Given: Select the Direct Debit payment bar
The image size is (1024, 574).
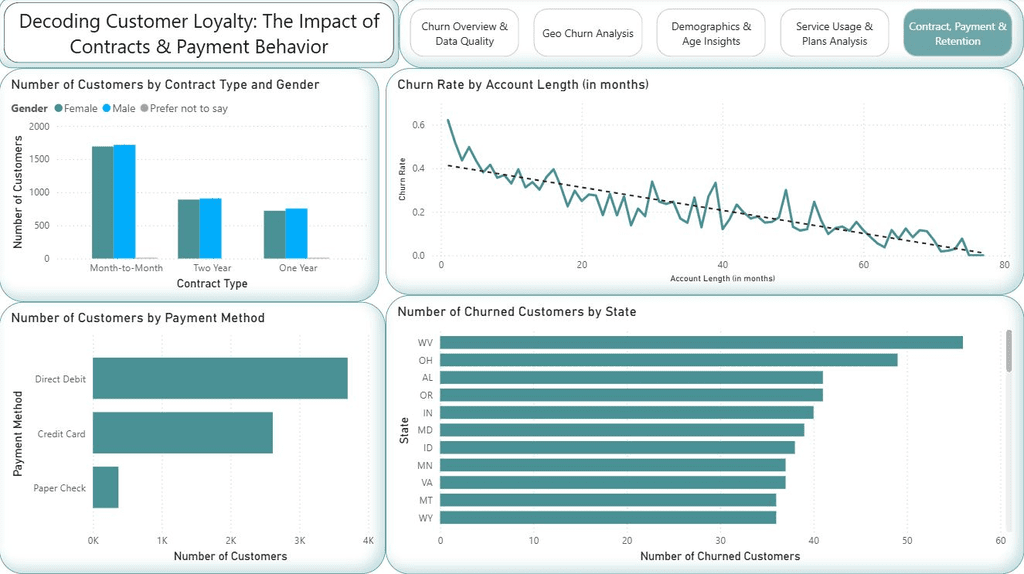Looking at the screenshot, I should [220, 378].
